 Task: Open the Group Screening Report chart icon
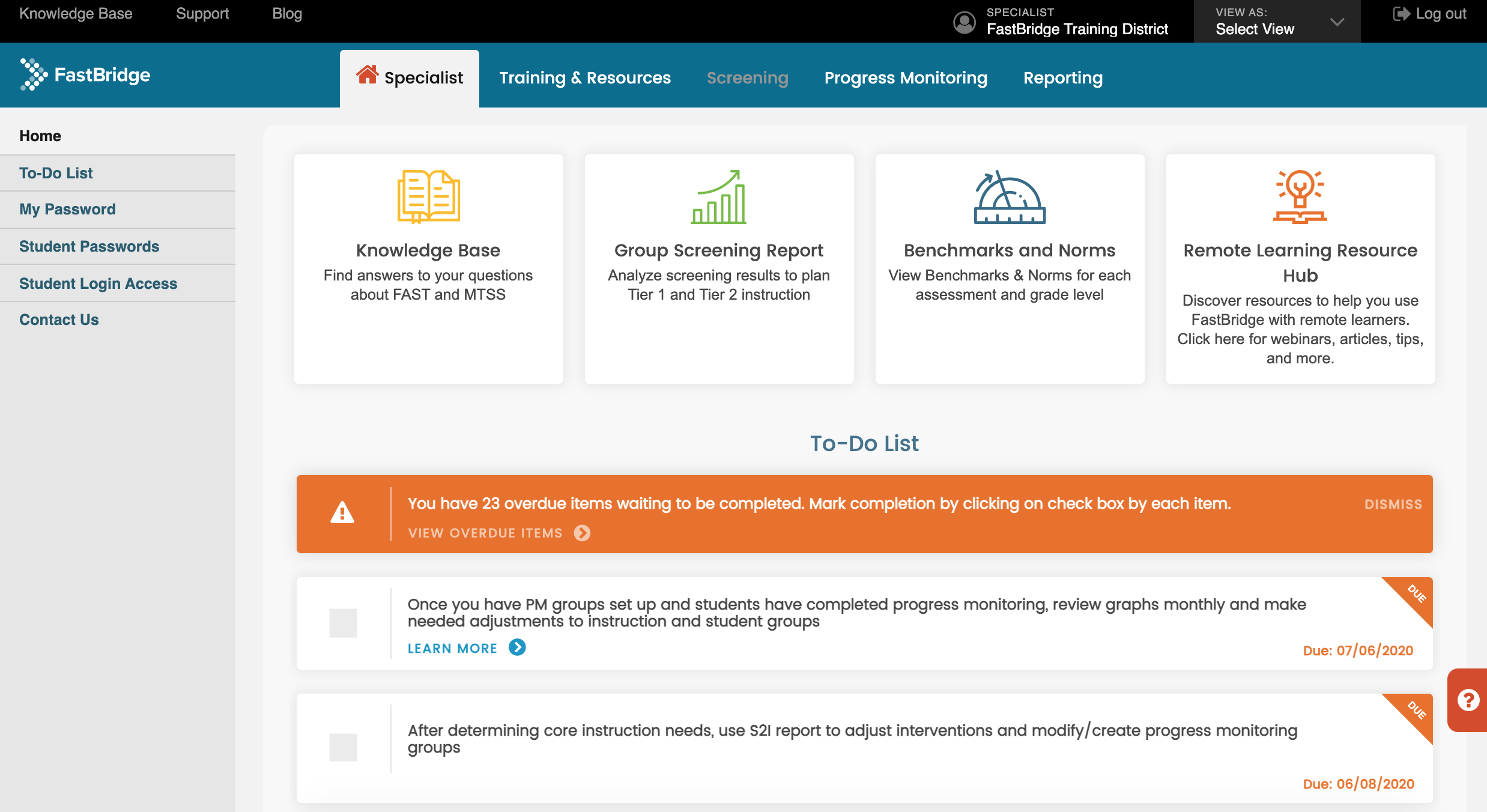click(718, 196)
